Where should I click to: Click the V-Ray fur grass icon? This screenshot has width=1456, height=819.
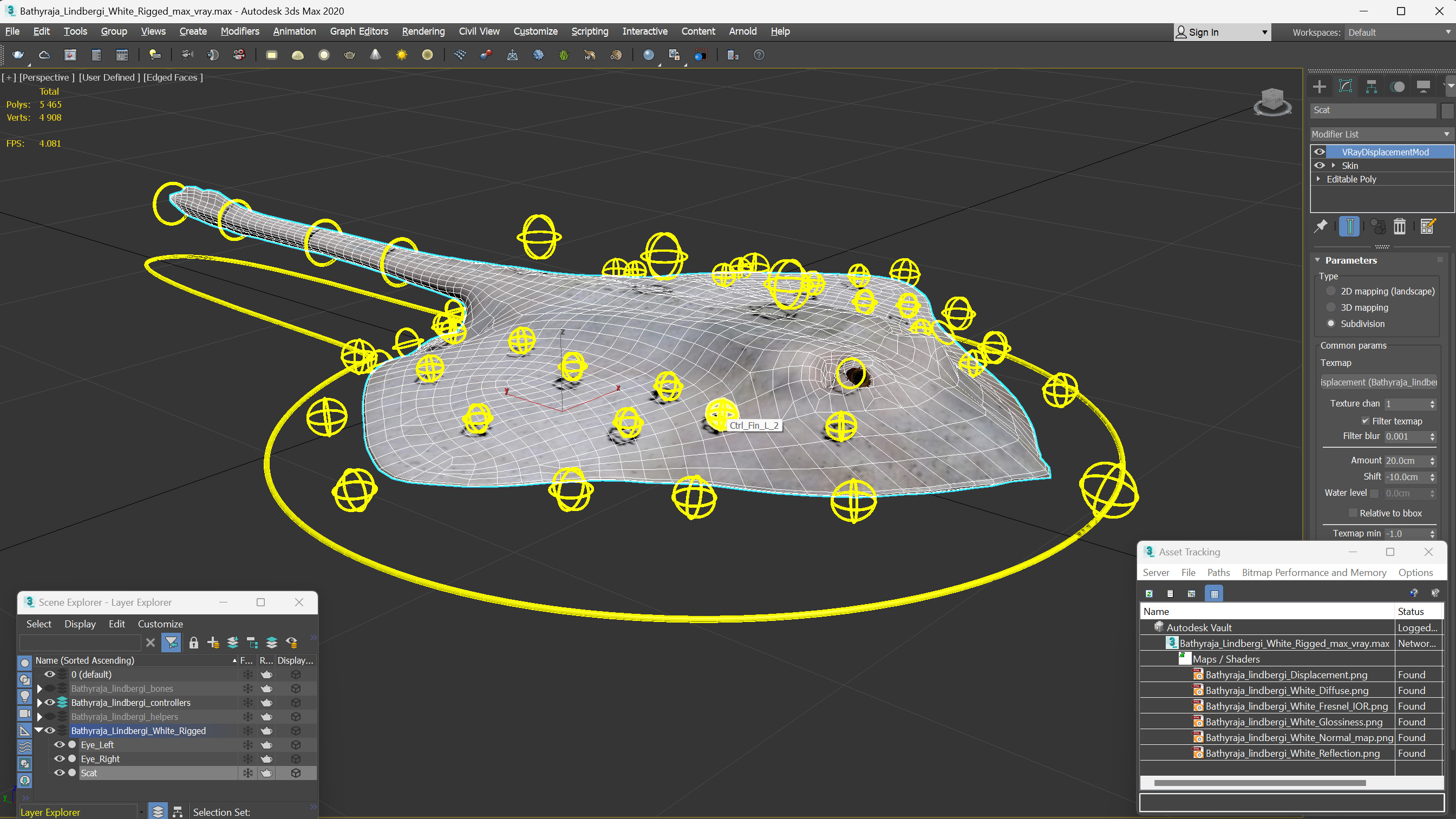564,55
